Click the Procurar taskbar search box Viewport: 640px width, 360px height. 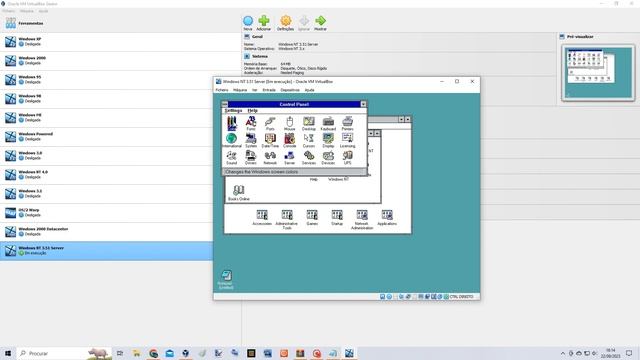click(x=64, y=353)
